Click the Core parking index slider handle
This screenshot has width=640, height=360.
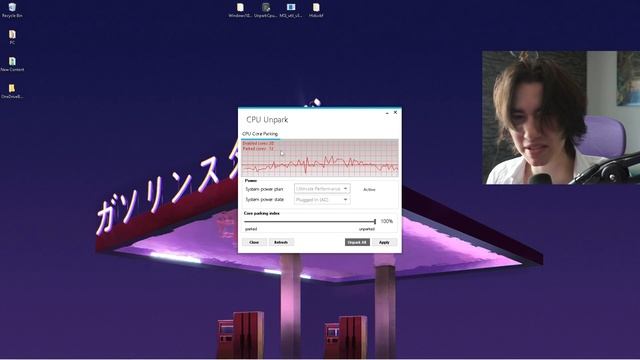click(375, 221)
